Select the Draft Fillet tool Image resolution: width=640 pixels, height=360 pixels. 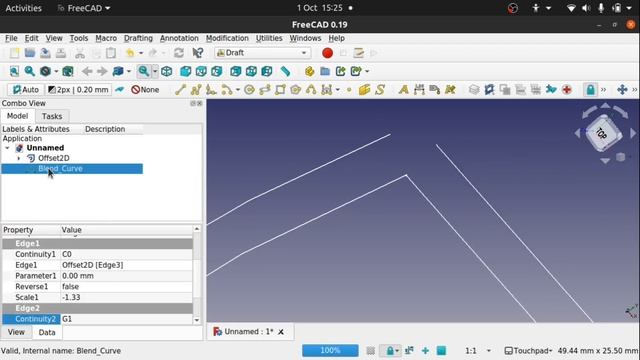click(x=211, y=90)
